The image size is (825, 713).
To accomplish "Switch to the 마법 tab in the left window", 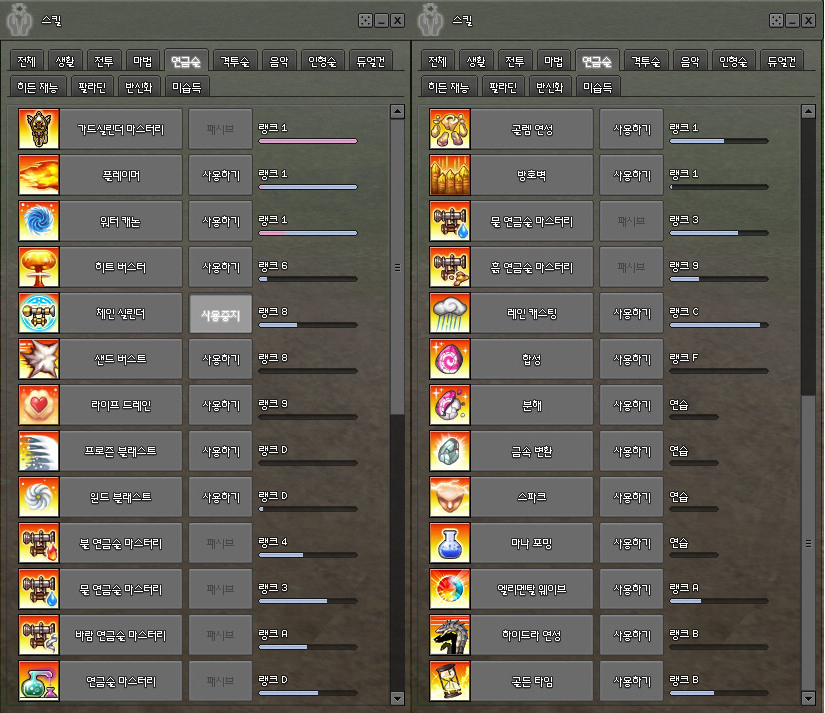I will tap(143, 60).
